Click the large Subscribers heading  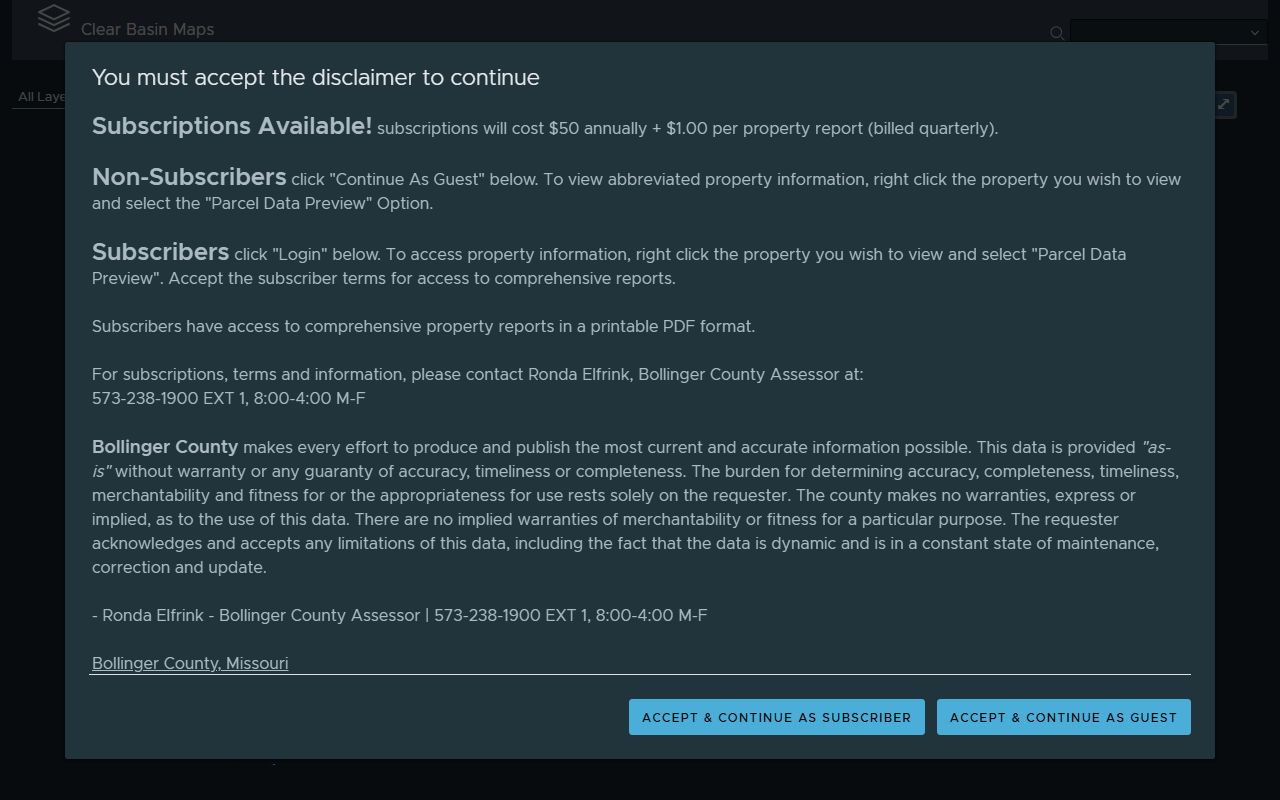tap(160, 252)
